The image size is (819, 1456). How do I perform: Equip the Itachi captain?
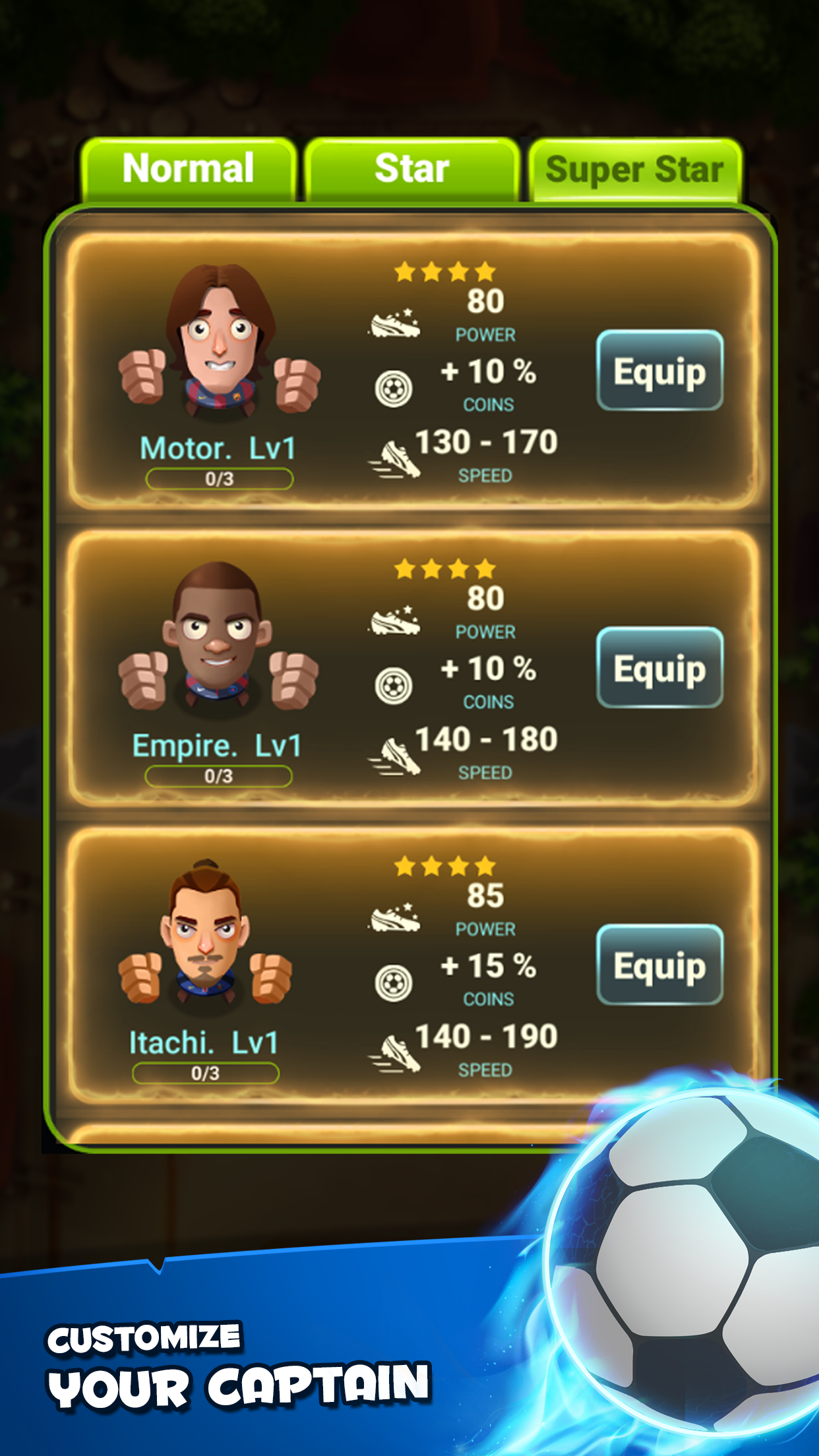pos(659,965)
